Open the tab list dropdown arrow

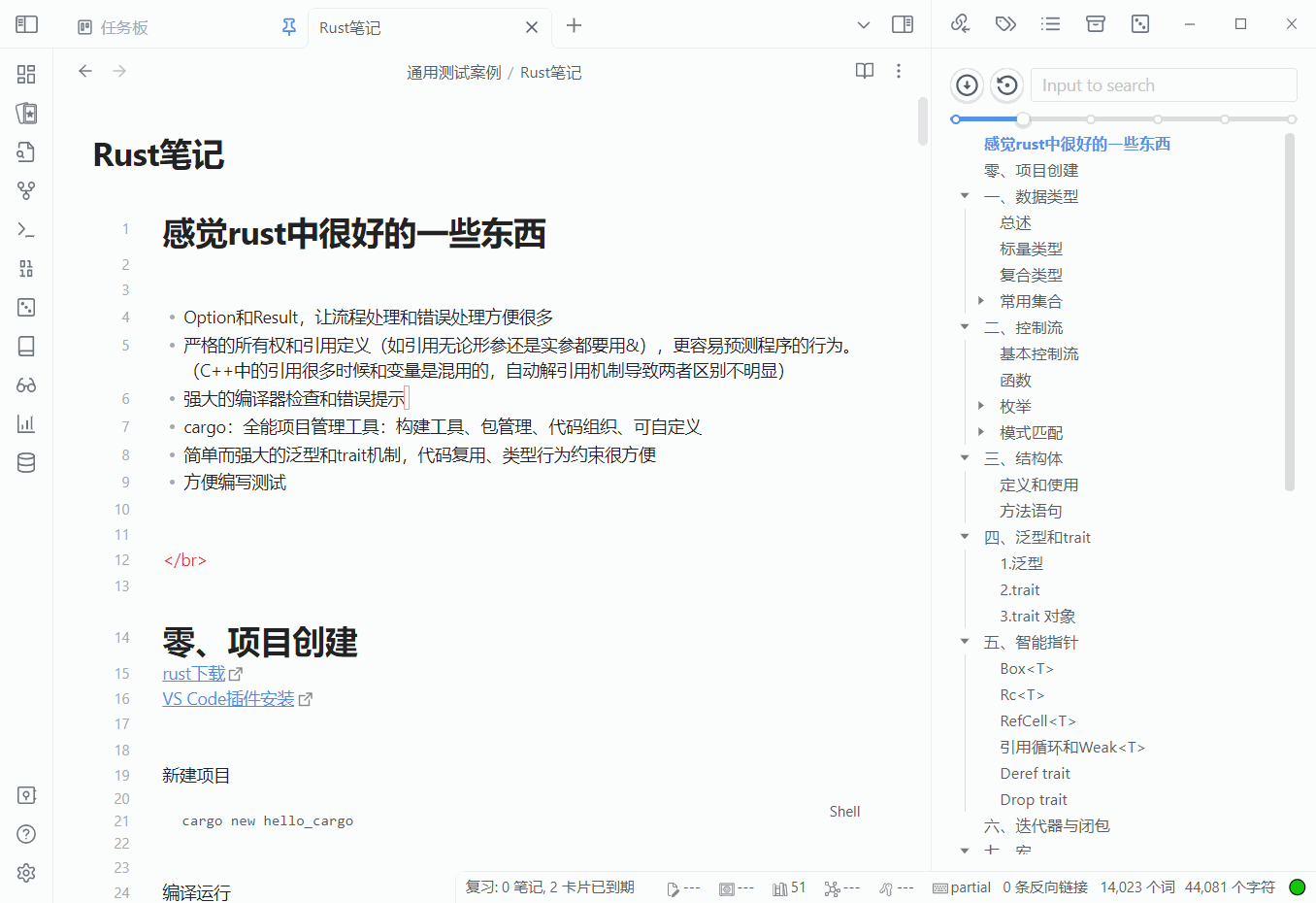tap(864, 25)
